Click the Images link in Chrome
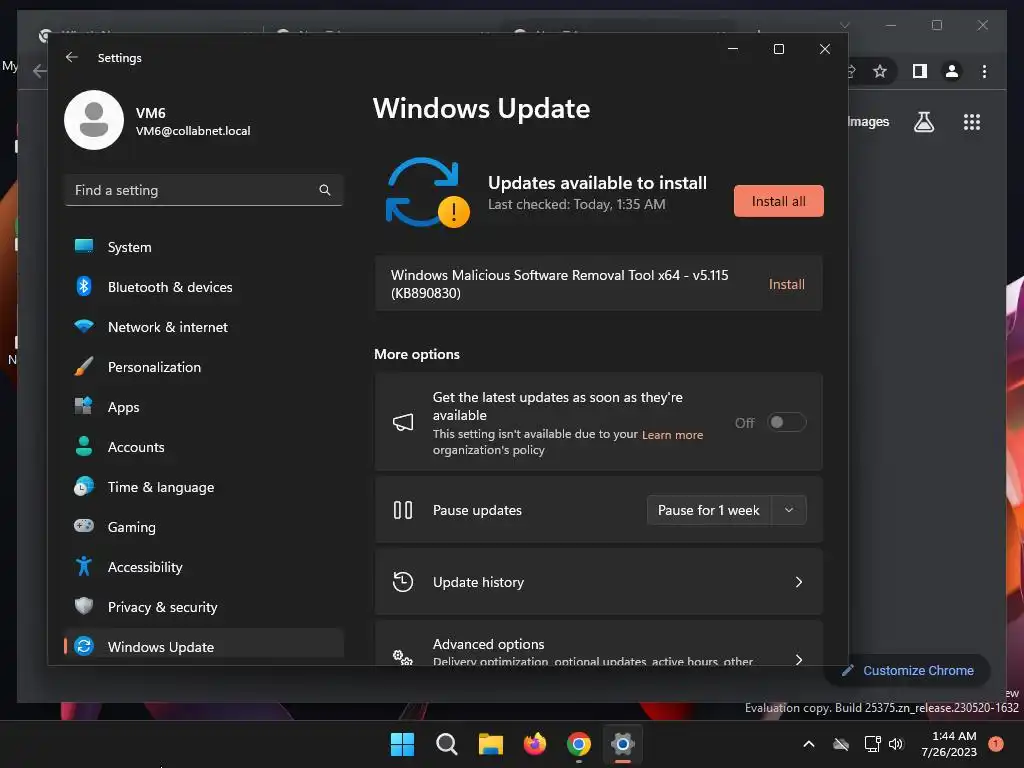 (868, 121)
